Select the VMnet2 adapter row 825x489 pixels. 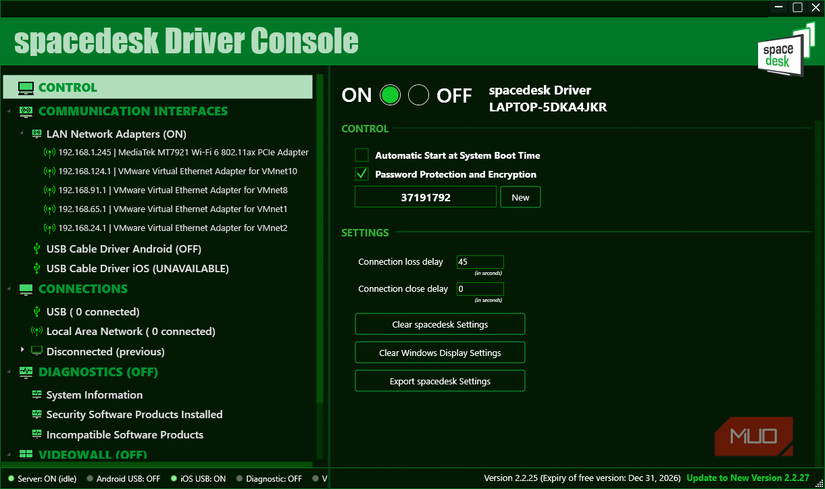pos(173,228)
